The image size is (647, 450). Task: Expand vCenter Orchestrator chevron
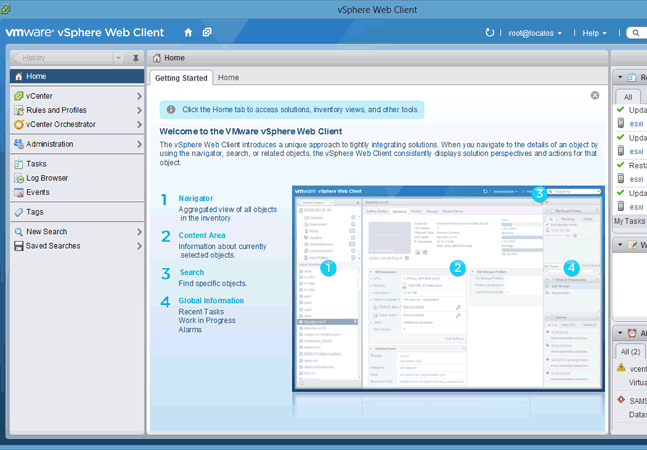coord(139,124)
